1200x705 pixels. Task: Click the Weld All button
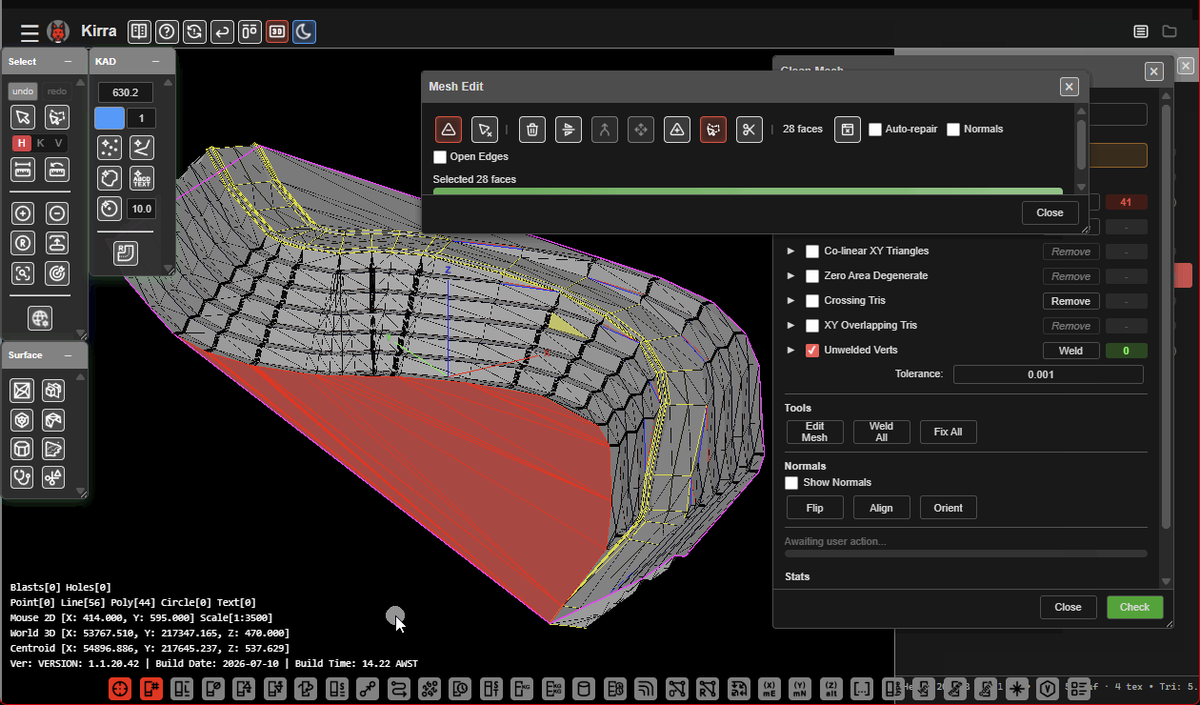[881, 432]
